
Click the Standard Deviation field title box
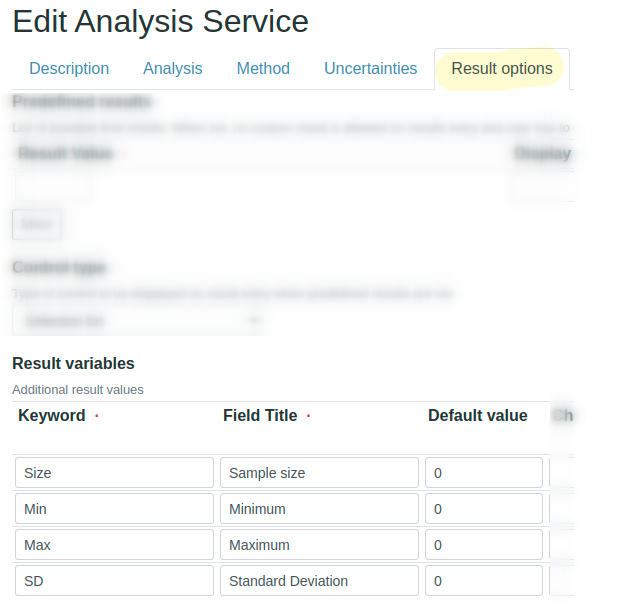(319, 581)
